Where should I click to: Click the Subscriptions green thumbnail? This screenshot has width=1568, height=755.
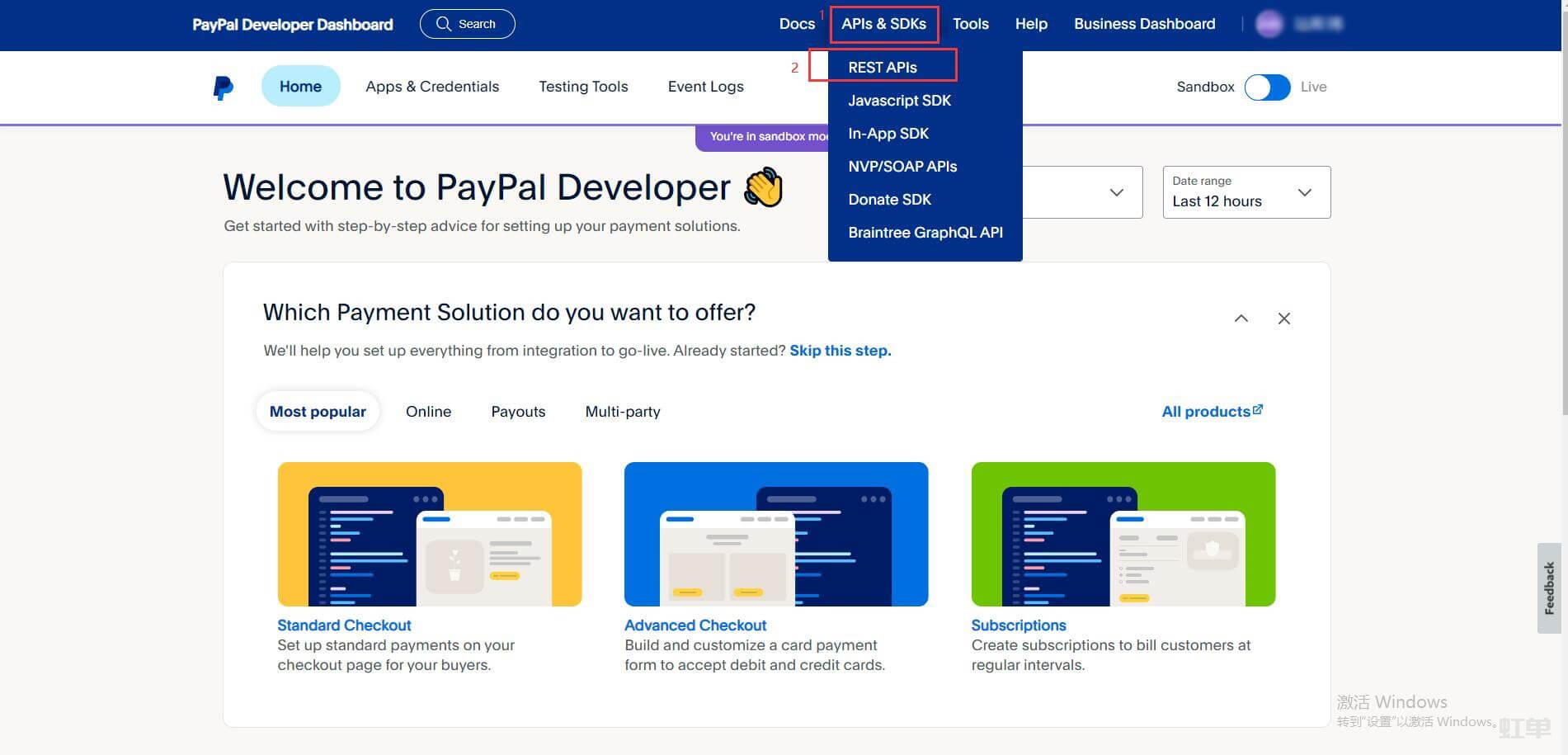[x=1123, y=534]
